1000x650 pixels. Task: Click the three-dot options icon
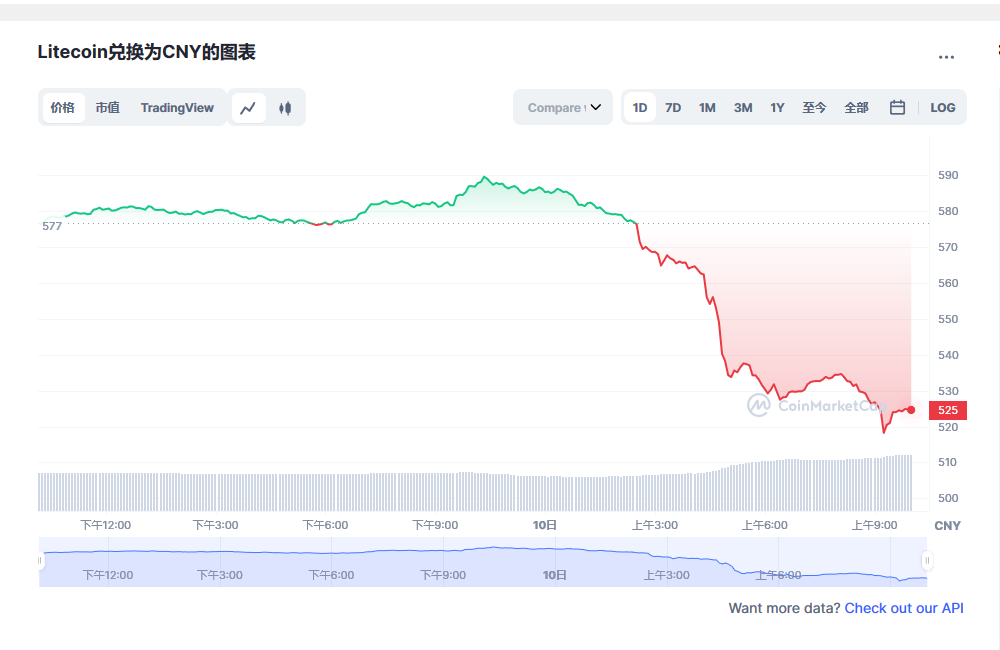click(946, 57)
